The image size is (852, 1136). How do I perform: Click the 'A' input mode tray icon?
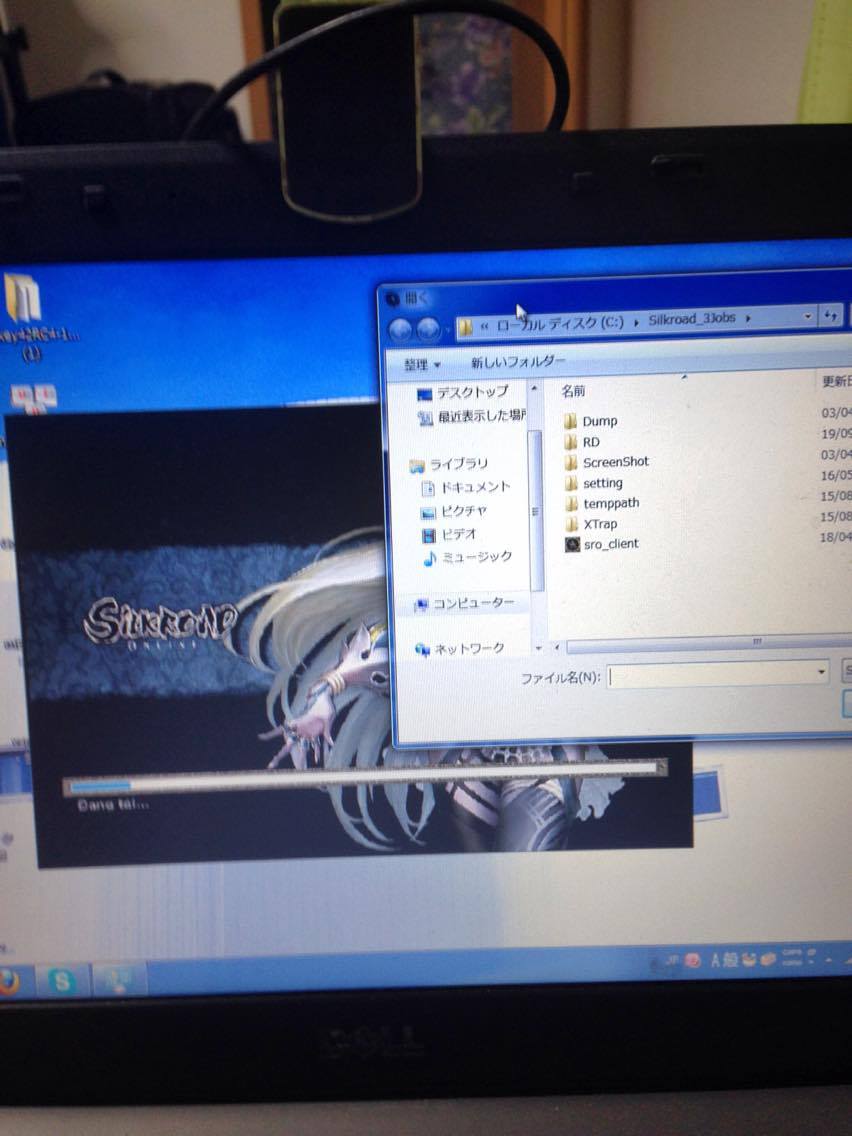click(x=715, y=961)
